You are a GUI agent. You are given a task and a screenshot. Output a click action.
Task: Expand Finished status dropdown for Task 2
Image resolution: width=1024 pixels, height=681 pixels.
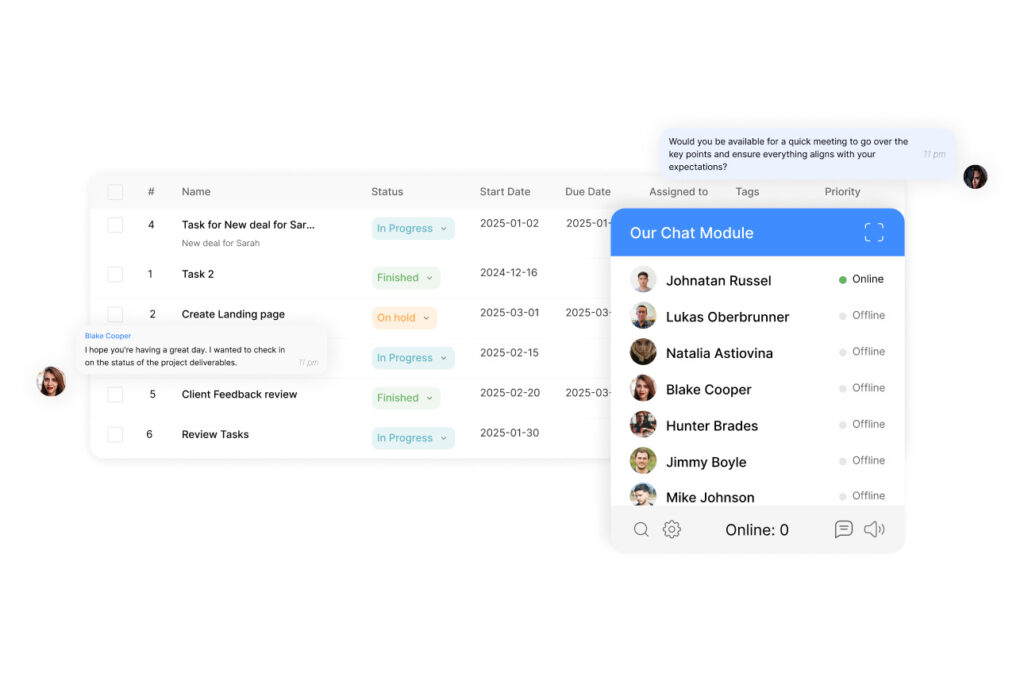point(405,278)
